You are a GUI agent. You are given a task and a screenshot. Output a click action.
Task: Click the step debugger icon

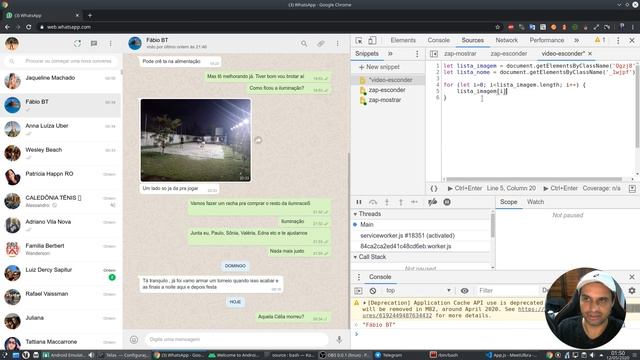[x=414, y=202]
